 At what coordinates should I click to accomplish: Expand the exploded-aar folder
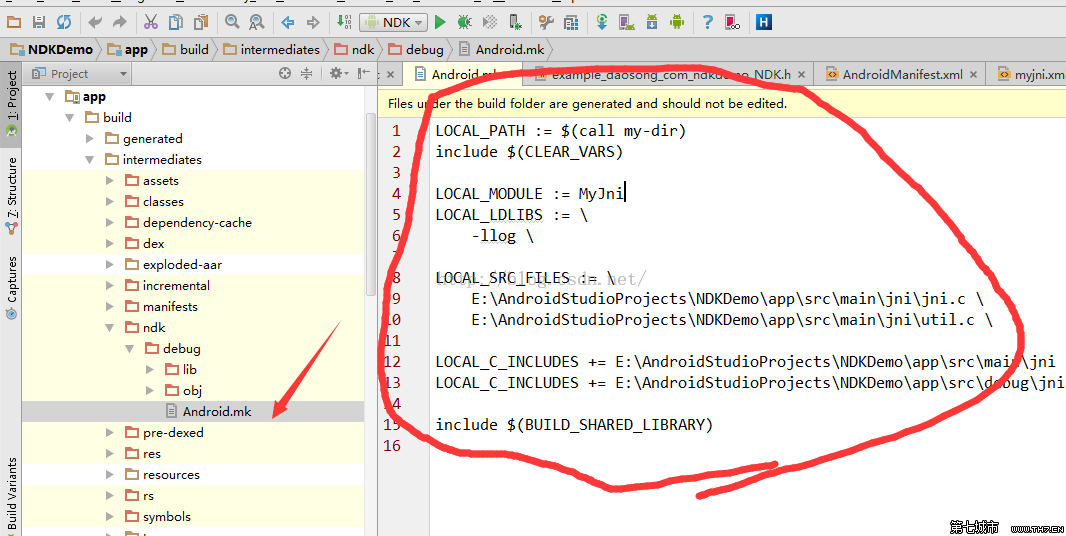coord(109,265)
